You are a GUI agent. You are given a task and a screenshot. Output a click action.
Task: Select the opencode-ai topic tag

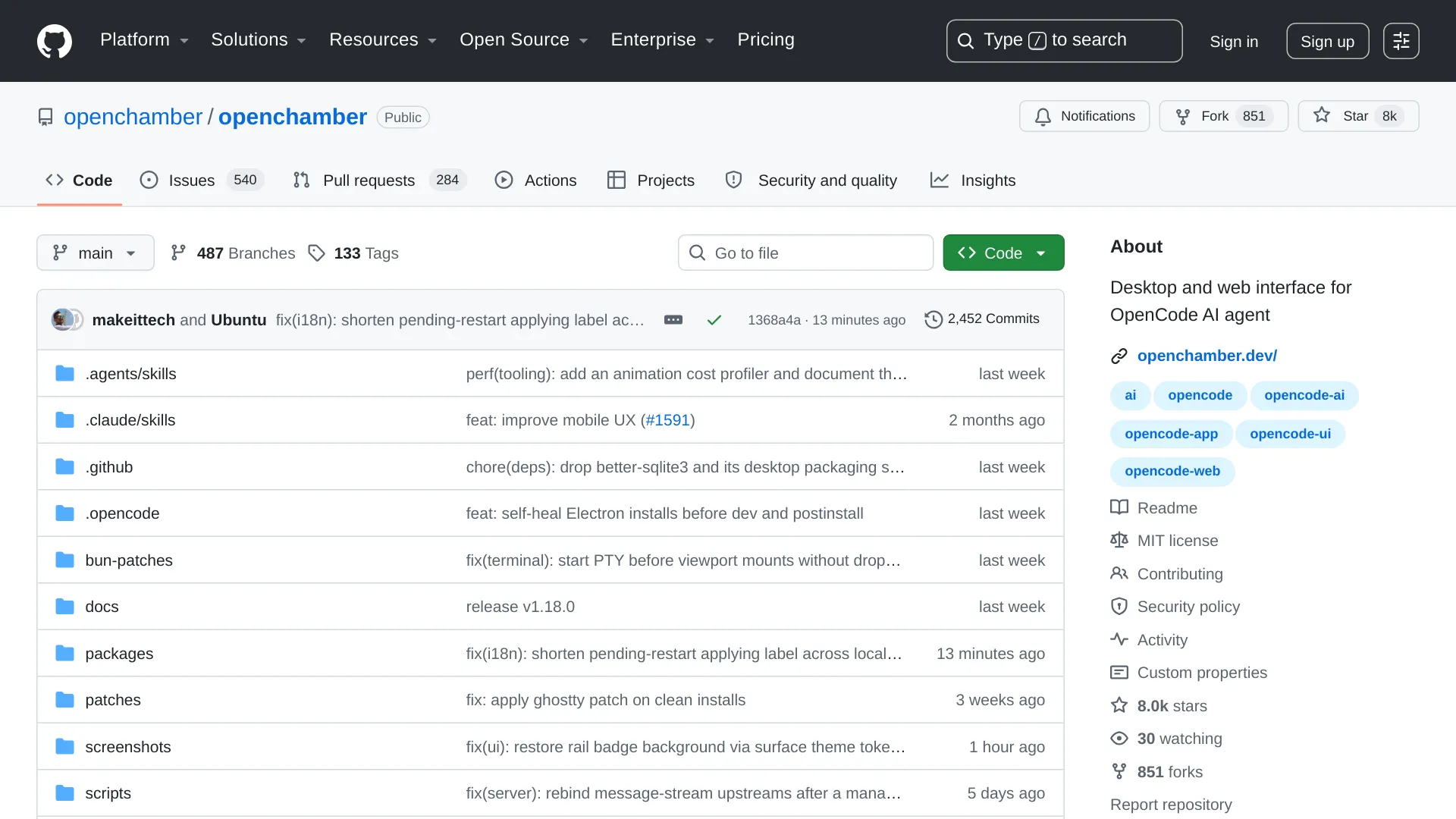click(1304, 396)
